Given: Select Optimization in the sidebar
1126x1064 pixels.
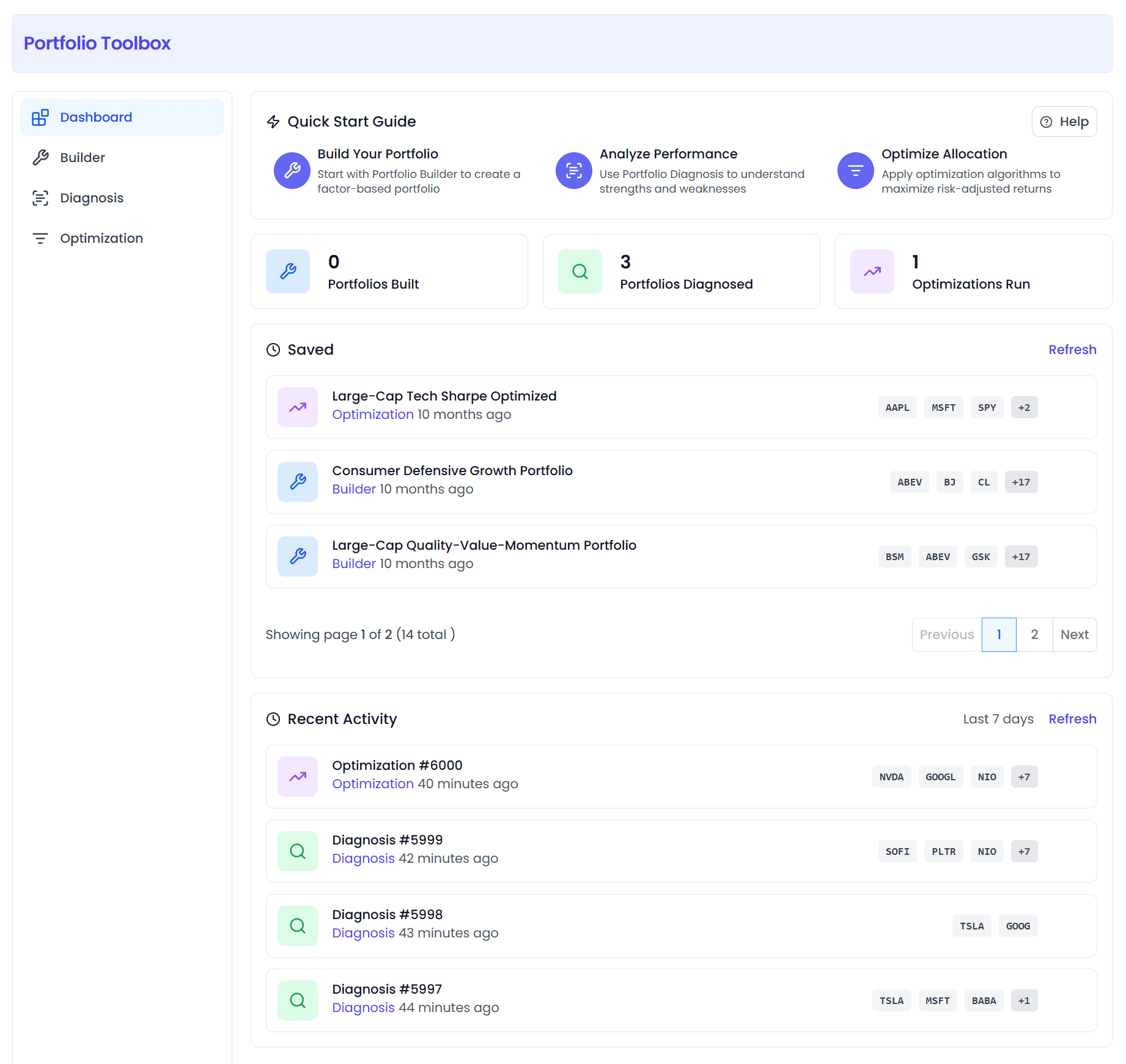Looking at the screenshot, I should 122,238.
